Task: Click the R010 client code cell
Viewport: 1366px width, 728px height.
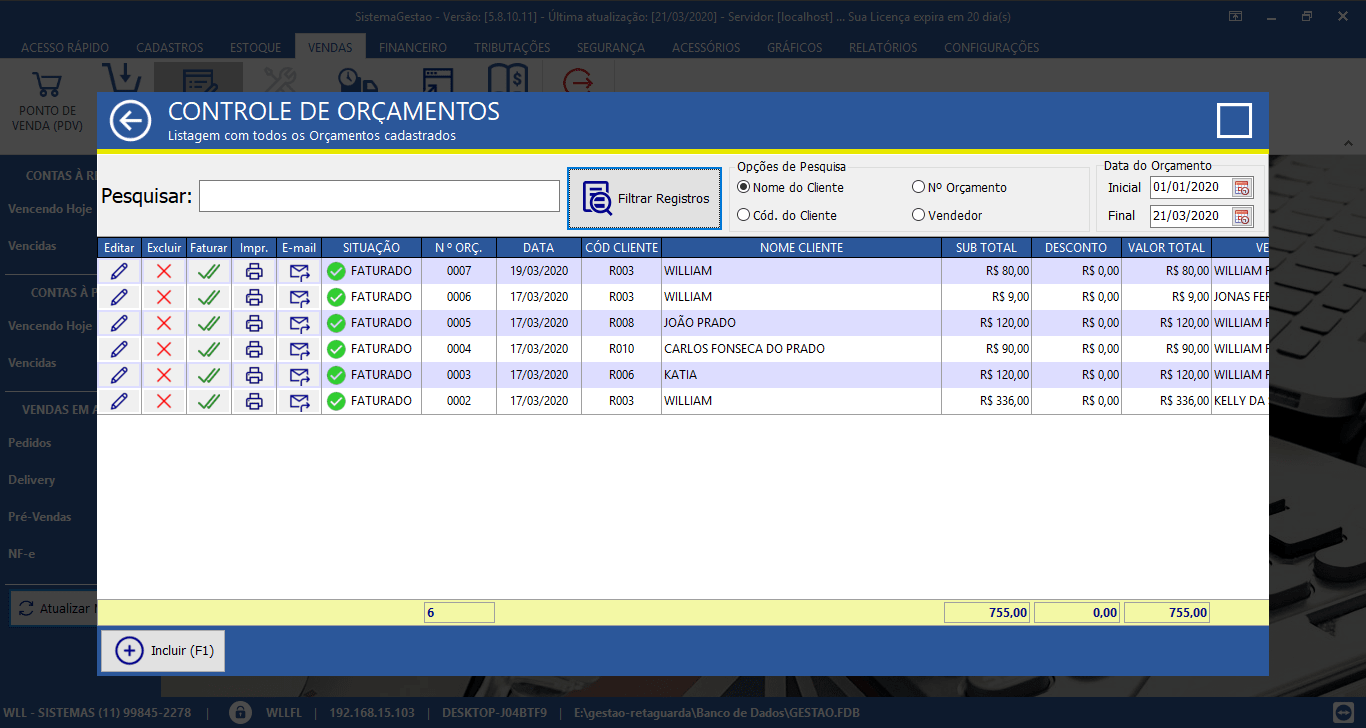Action: click(621, 349)
